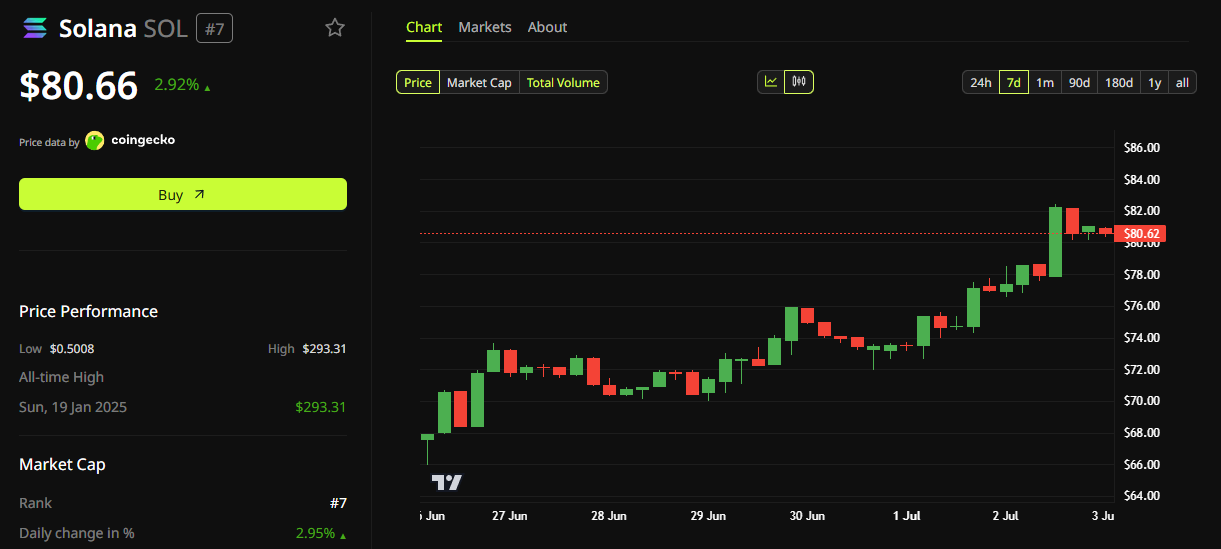The width and height of the screenshot is (1221, 549).
Task: Click the 2.92% price change text
Action: [176, 85]
